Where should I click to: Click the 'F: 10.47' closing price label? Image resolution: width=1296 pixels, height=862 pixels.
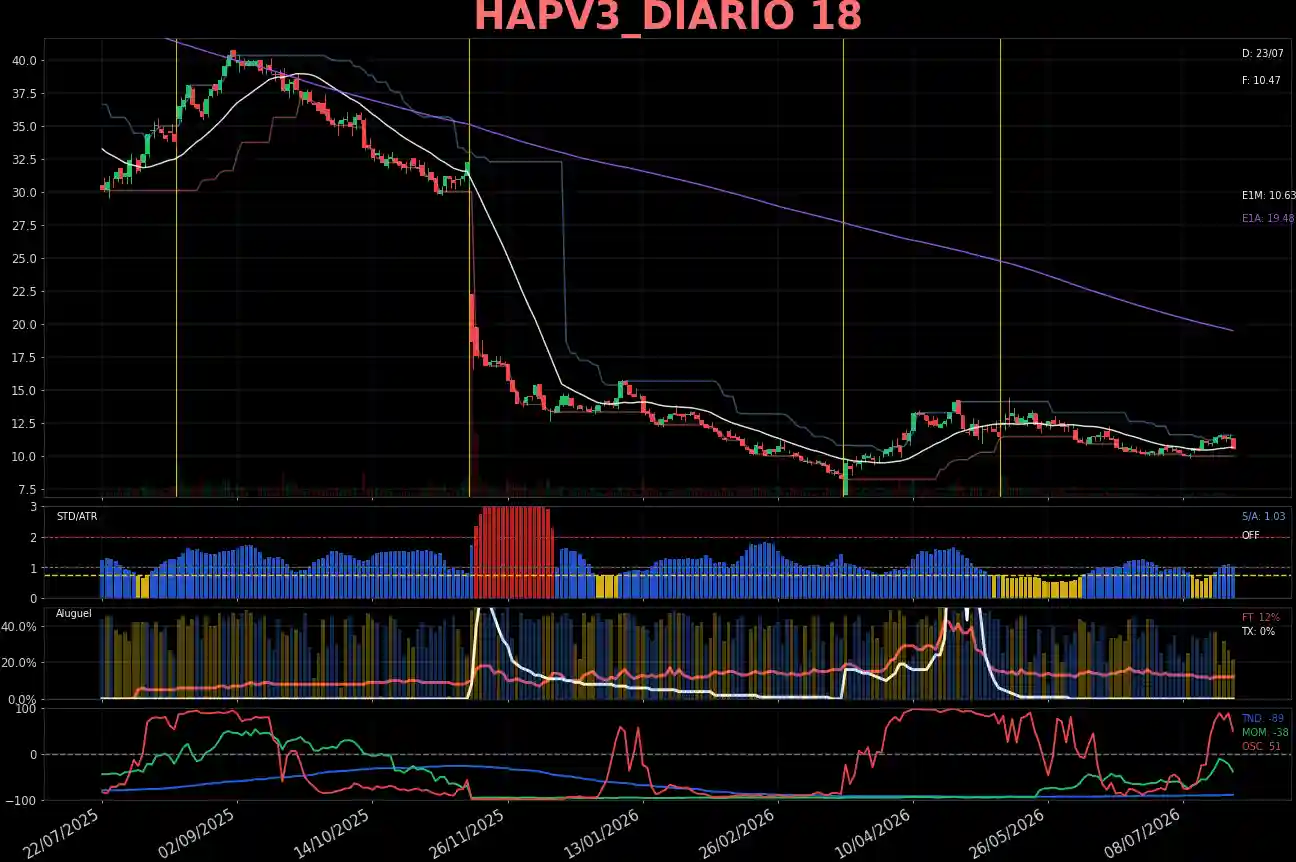pyautogui.click(x=1260, y=80)
